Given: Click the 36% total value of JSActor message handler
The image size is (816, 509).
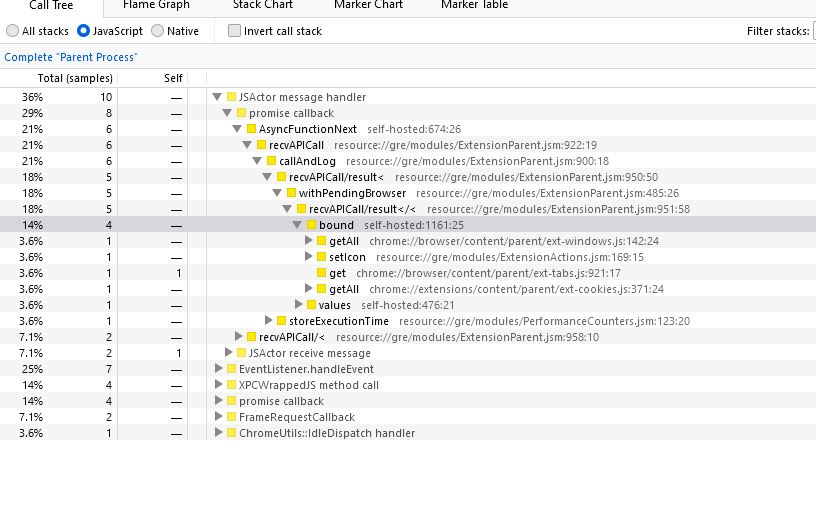Looking at the screenshot, I should 32,97.
